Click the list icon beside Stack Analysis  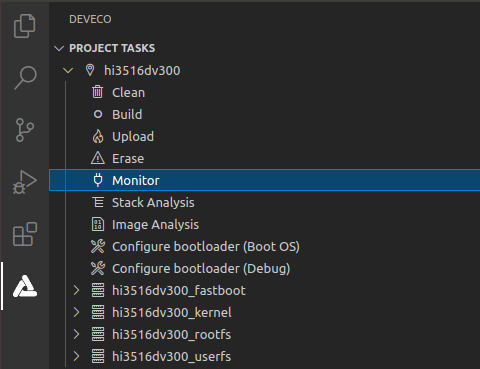coord(98,202)
